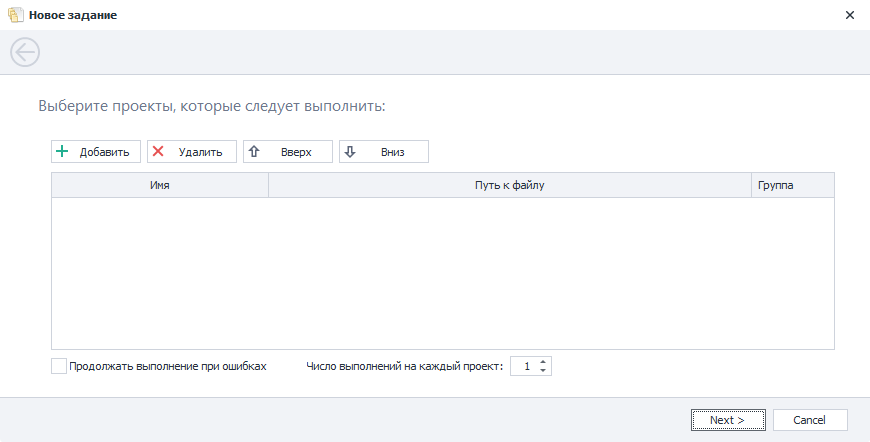Viewport: 870px width, 442px height.
Task: Click divider between Имя and Путь columns
Action: tap(268, 185)
